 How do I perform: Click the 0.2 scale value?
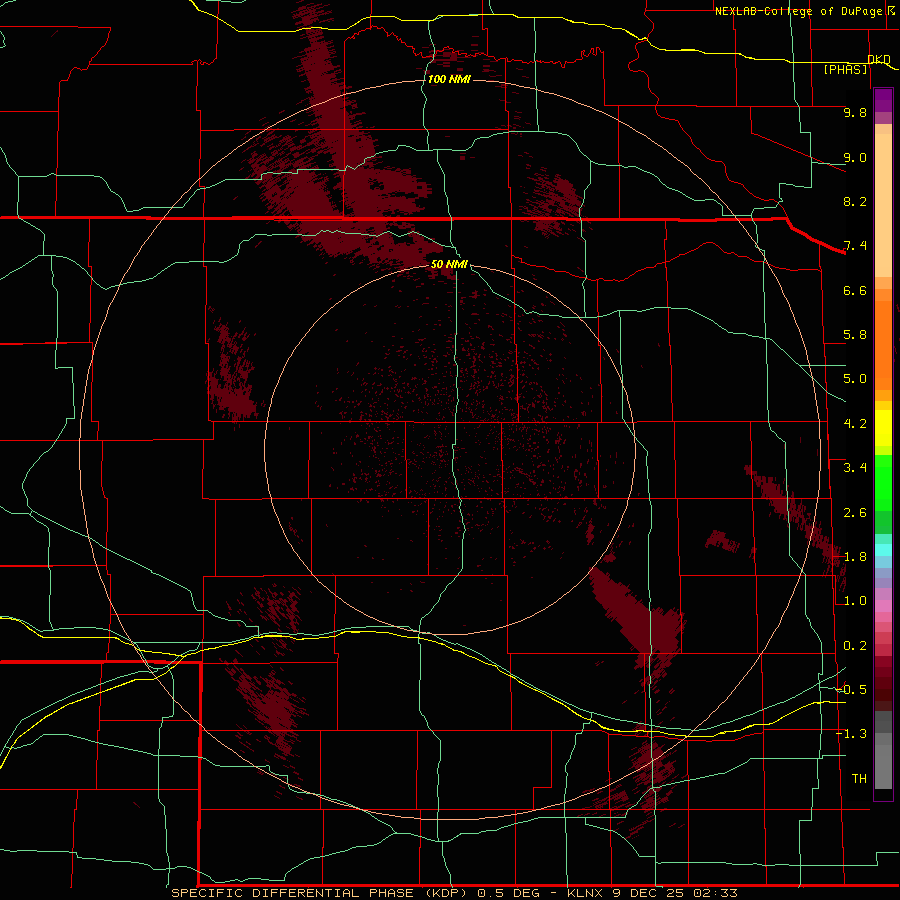coord(855,646)
